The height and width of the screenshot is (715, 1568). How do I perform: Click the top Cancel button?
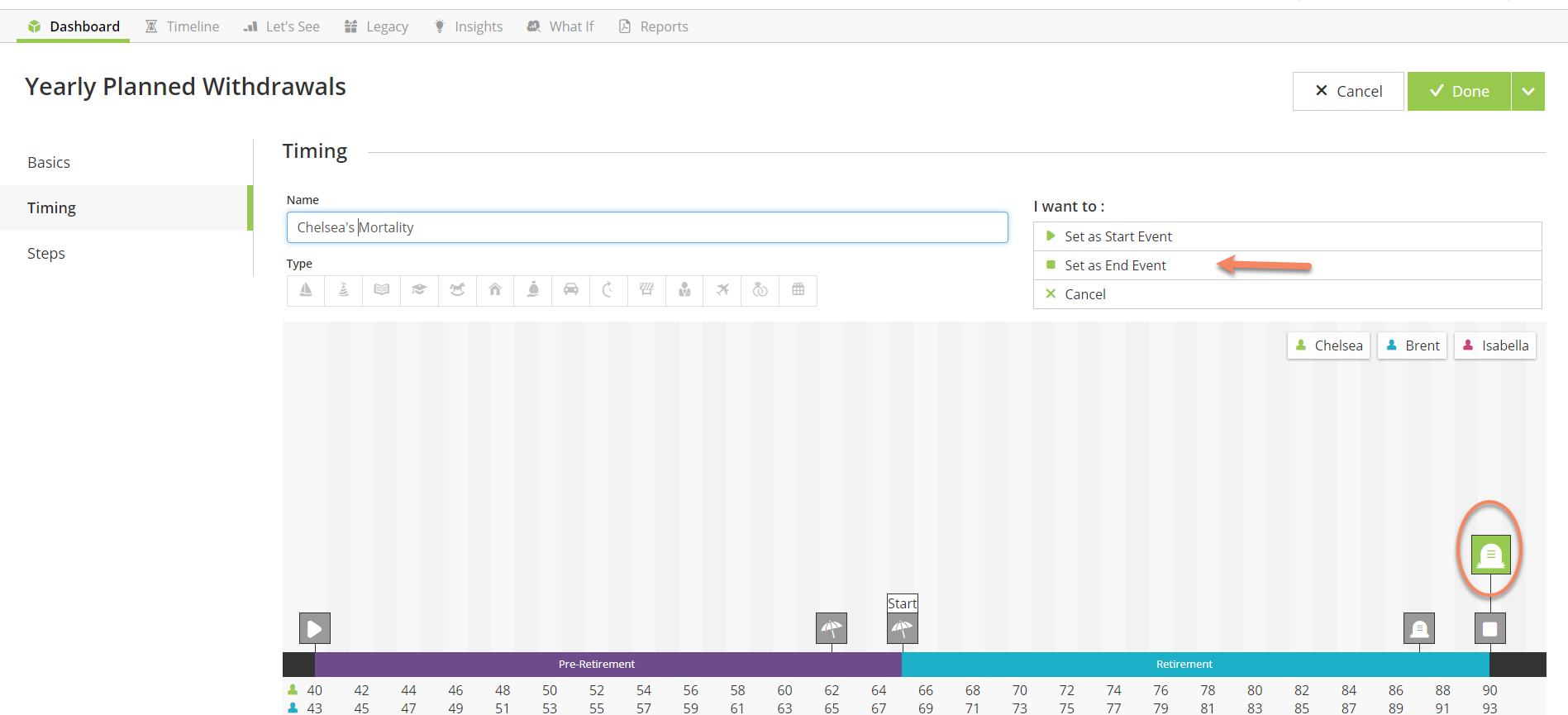(1348, 91)
